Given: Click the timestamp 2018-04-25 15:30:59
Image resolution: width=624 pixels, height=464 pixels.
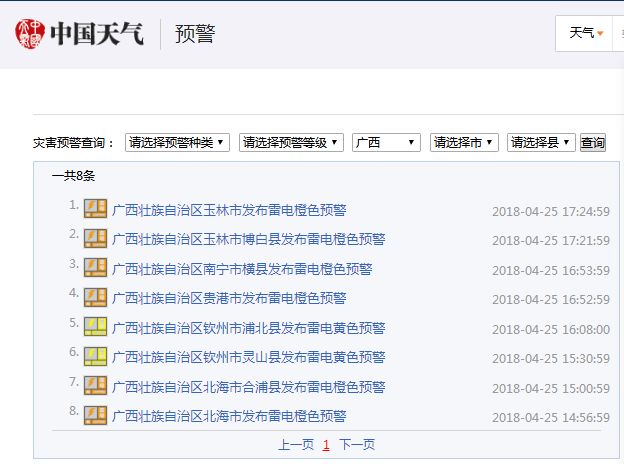Looking at the screenshot, I should coord(551,358).
